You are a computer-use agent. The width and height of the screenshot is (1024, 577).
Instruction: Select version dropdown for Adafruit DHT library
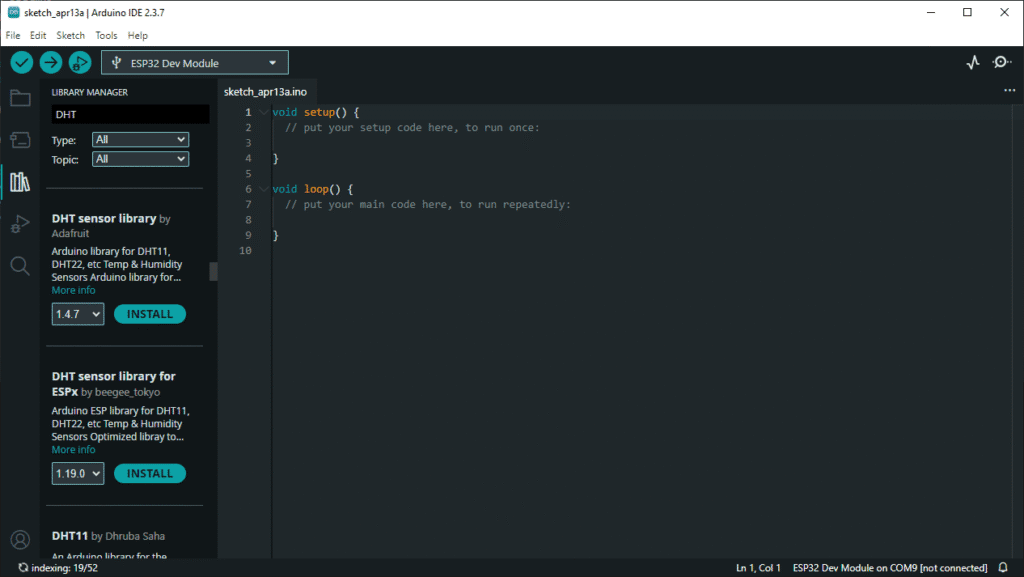[78, 314]
